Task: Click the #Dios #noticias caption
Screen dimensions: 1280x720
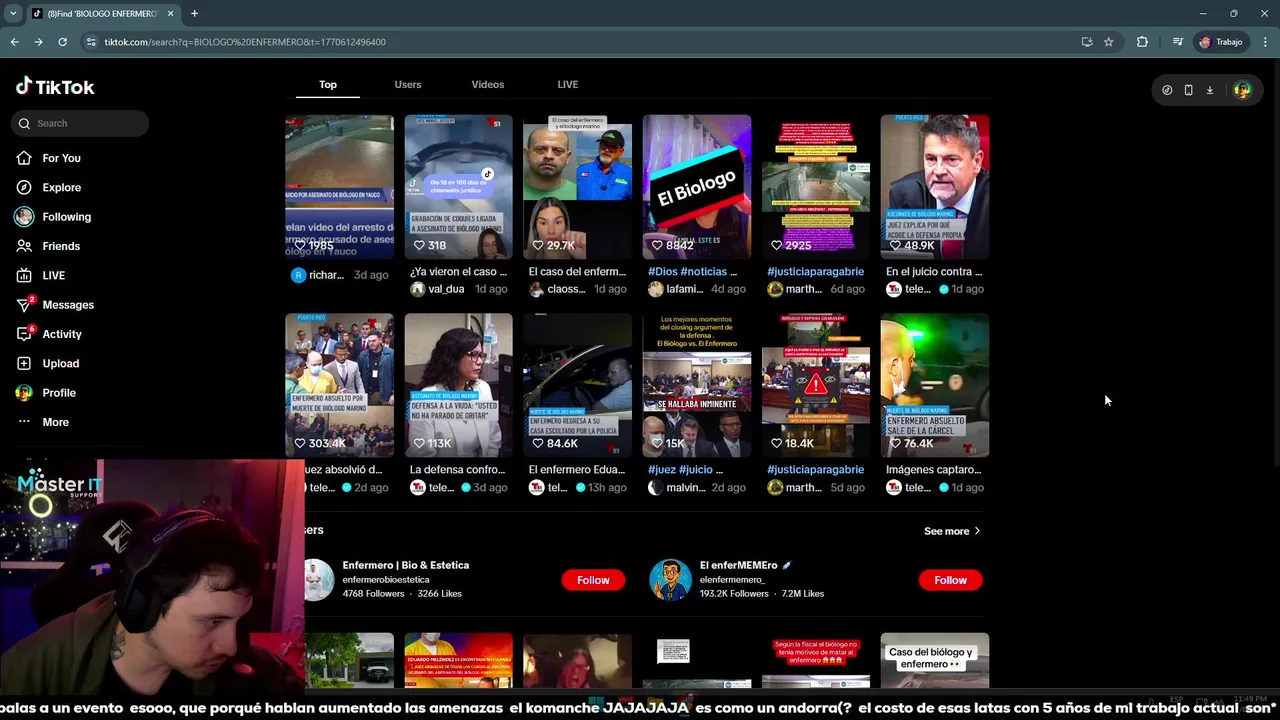Action: [692, 271]
